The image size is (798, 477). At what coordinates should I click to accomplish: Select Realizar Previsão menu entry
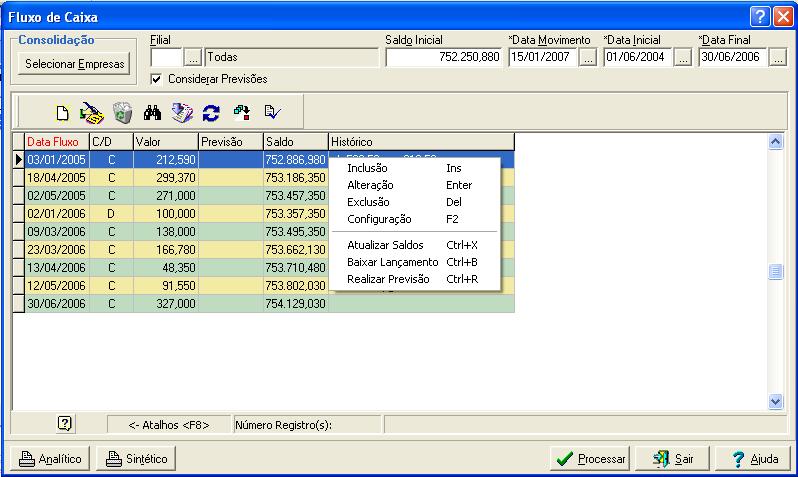point(415,279)
